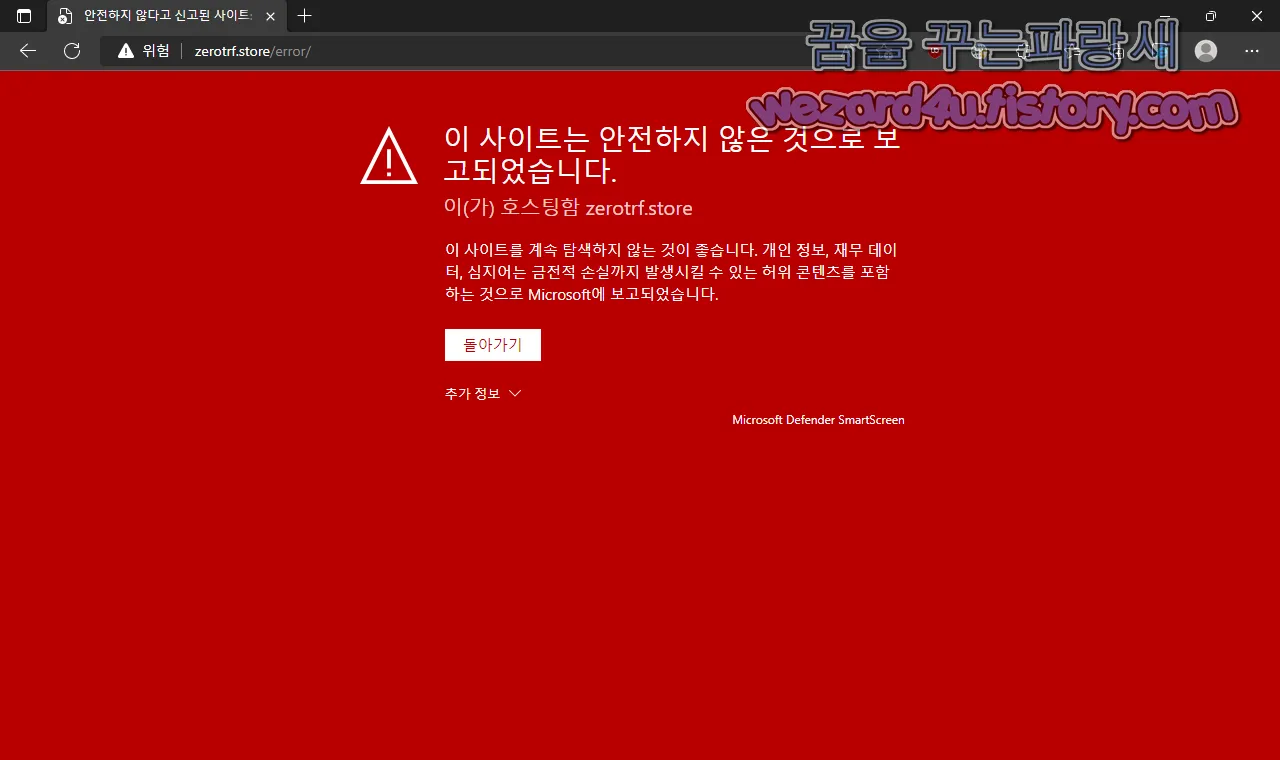
Task: Click the Microsoft Defender SmartScreen label
Action: tap(818, 419)
